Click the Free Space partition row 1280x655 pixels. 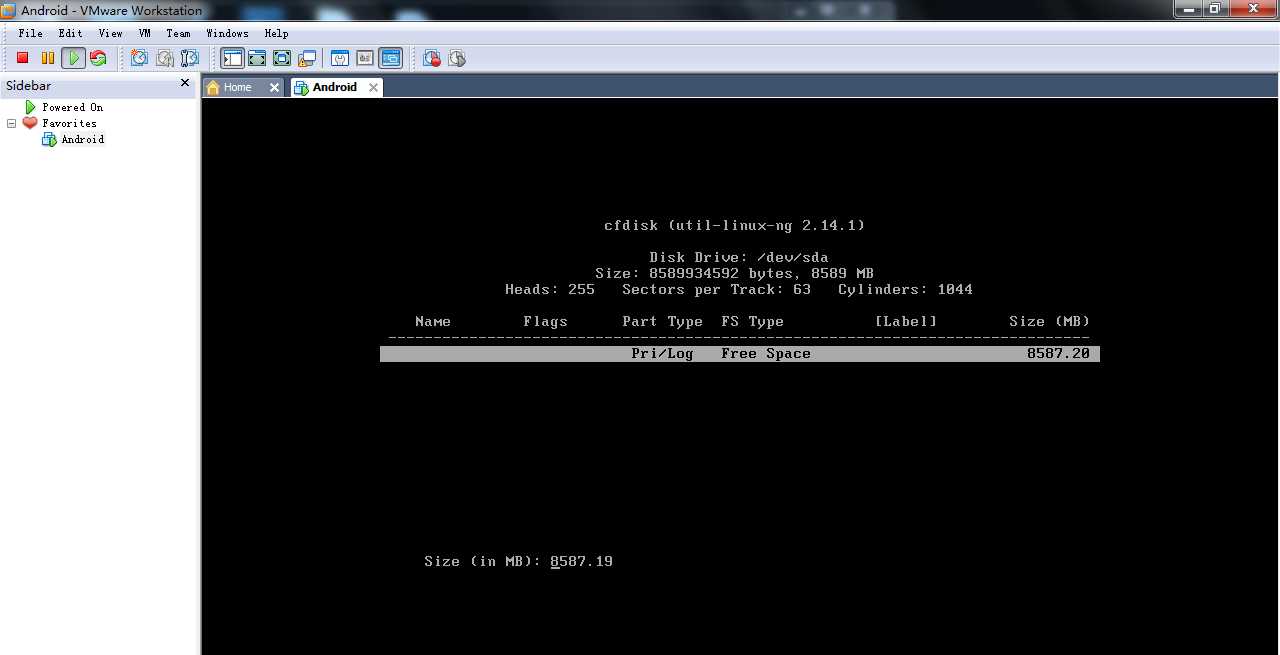coord(740,354)
